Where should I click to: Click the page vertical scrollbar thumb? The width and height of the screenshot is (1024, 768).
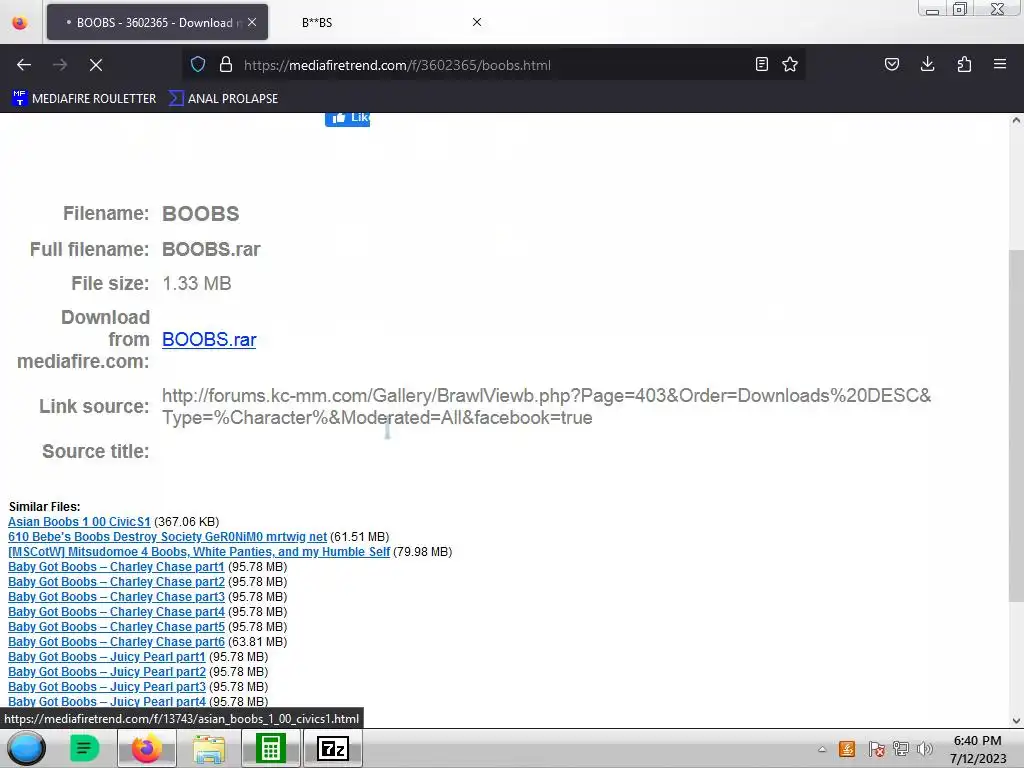tap(1016, 424)
